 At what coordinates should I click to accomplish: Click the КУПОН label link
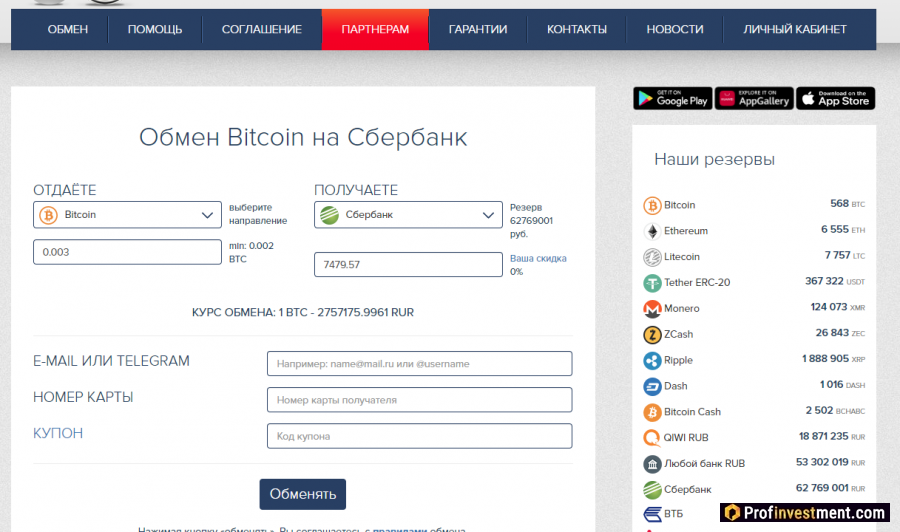(x=58, y=433)
